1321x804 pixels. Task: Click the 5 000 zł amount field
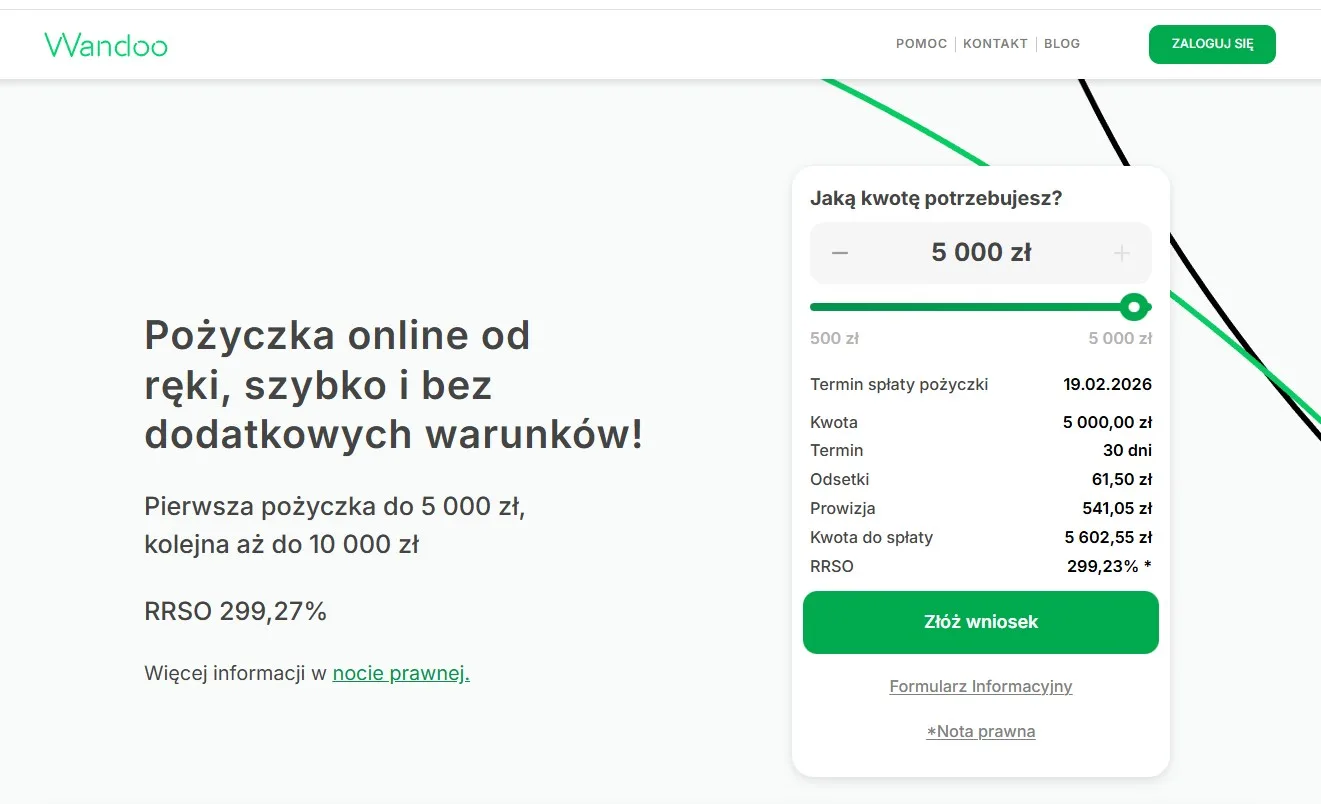981,253
